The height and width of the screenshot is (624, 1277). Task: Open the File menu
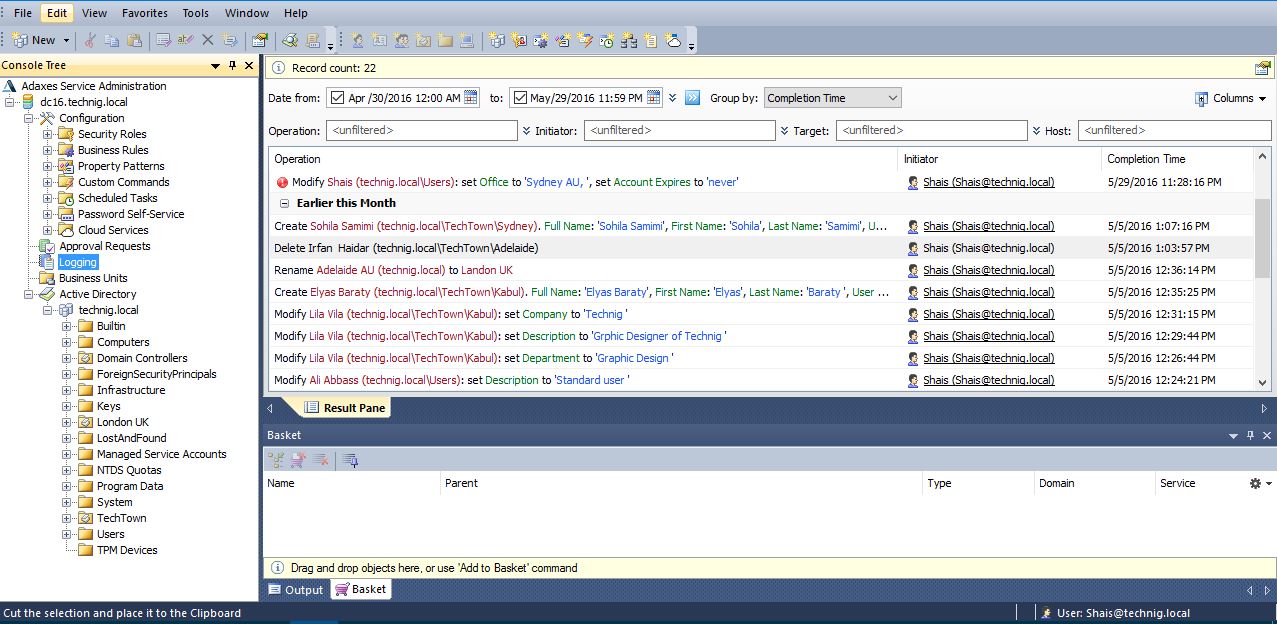(23, 13)
